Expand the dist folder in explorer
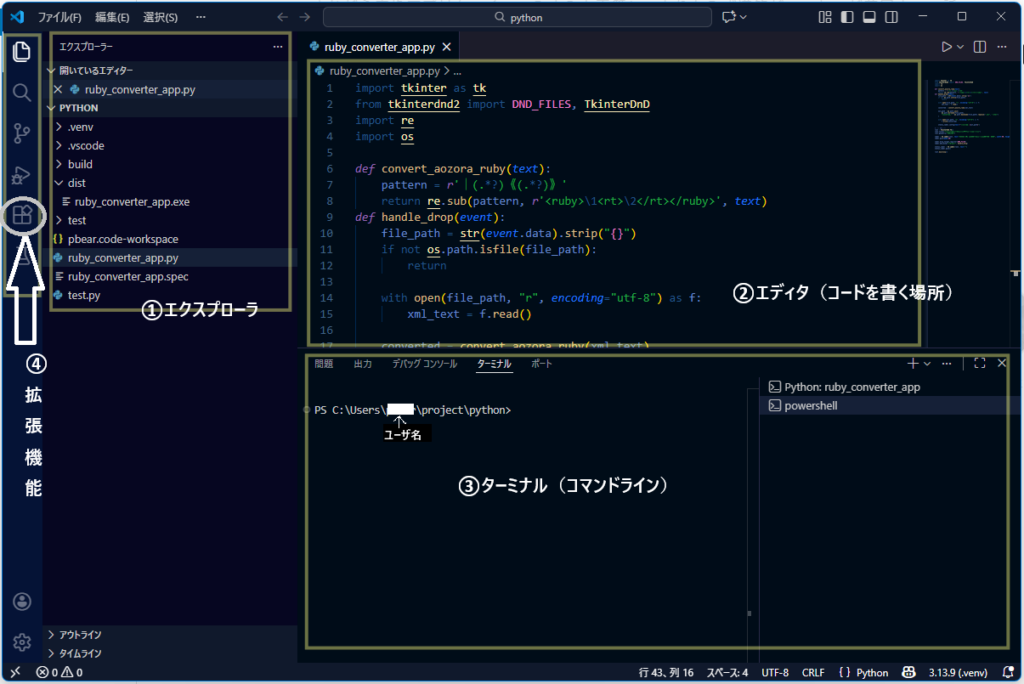1024x684 pixels. tap(77, 183)
